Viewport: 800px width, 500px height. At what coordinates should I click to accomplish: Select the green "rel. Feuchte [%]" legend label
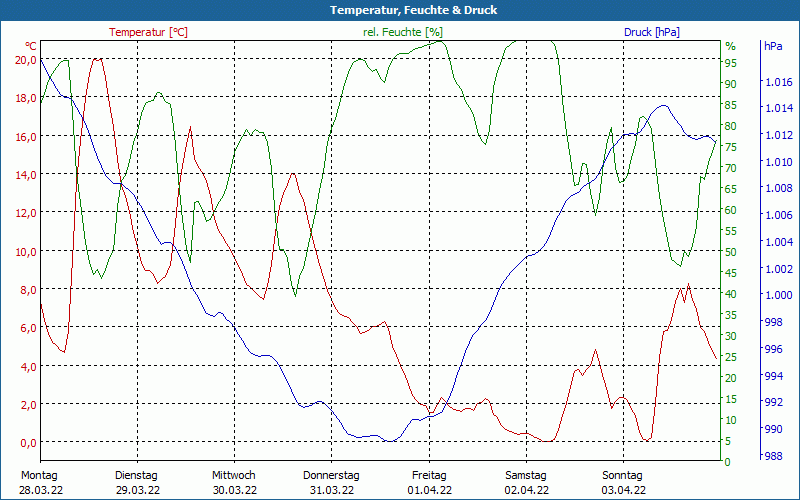(x=402, y=32)
